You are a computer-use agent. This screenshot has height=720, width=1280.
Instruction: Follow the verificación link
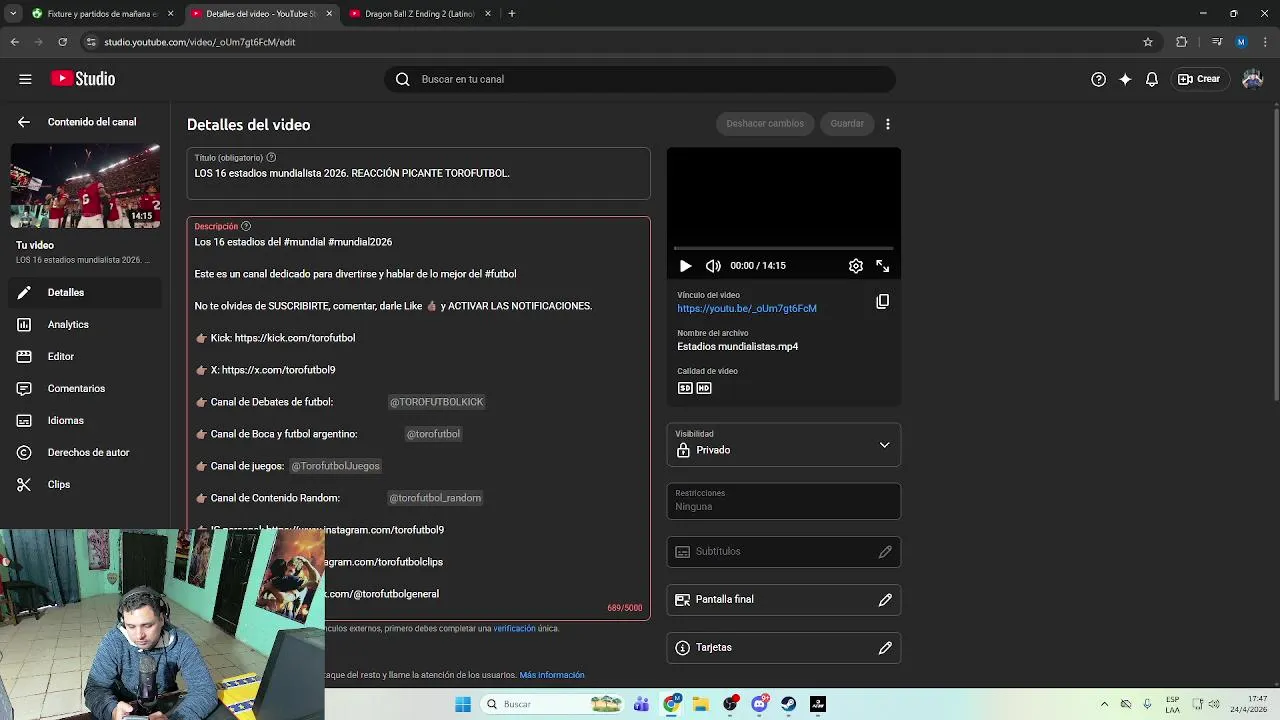coord(514,628)
